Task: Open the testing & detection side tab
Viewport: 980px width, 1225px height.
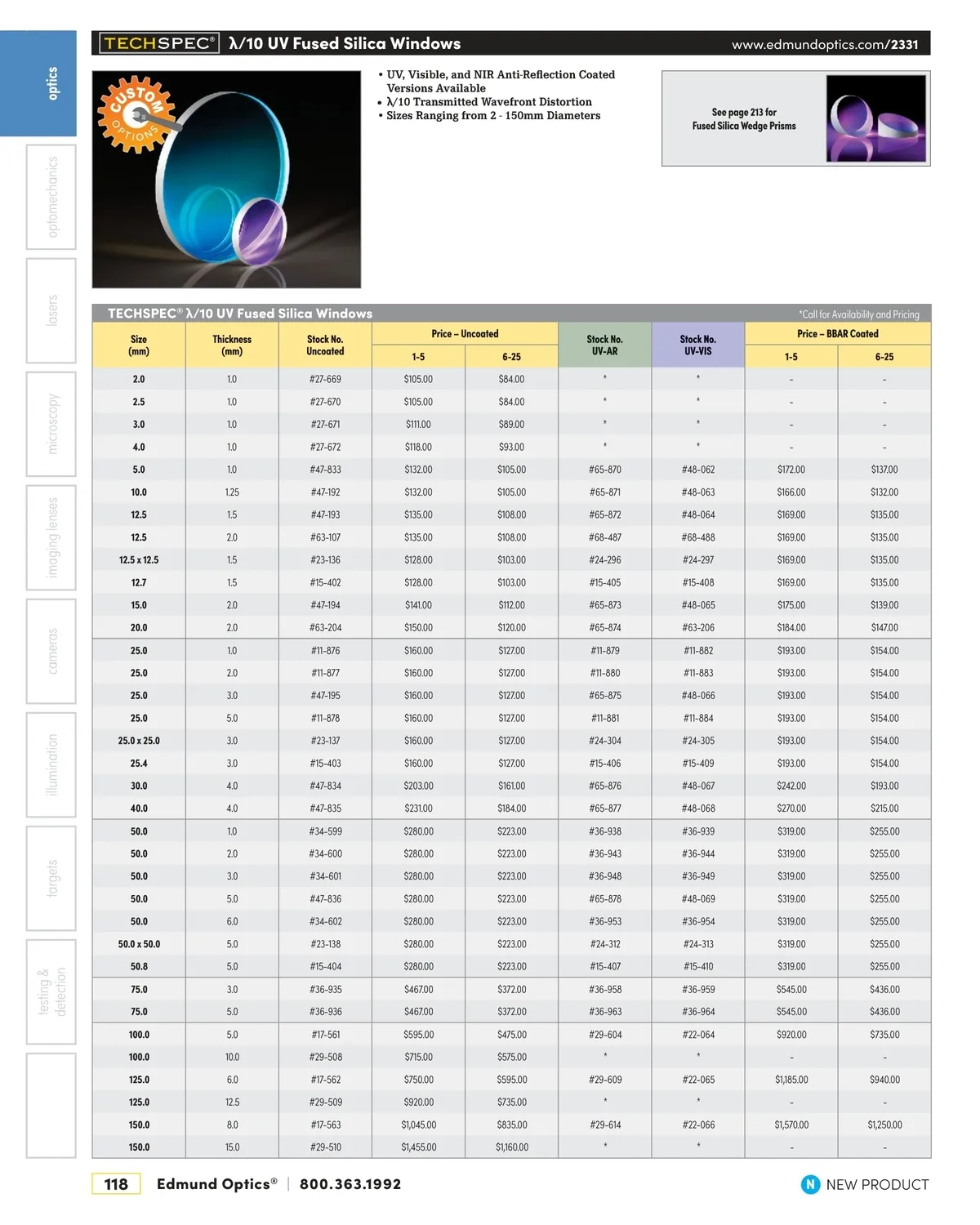Action: point(51,991)
